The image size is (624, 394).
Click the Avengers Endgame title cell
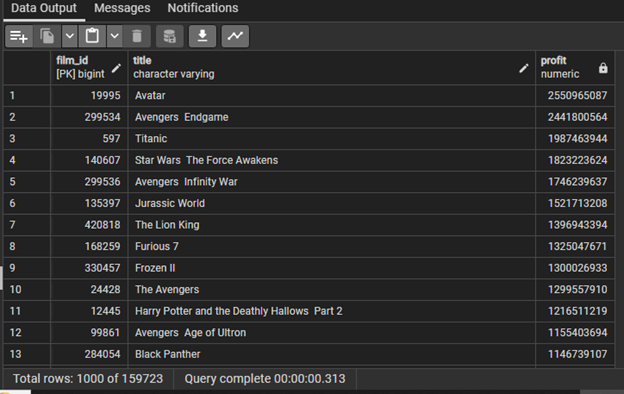[332, 117]
